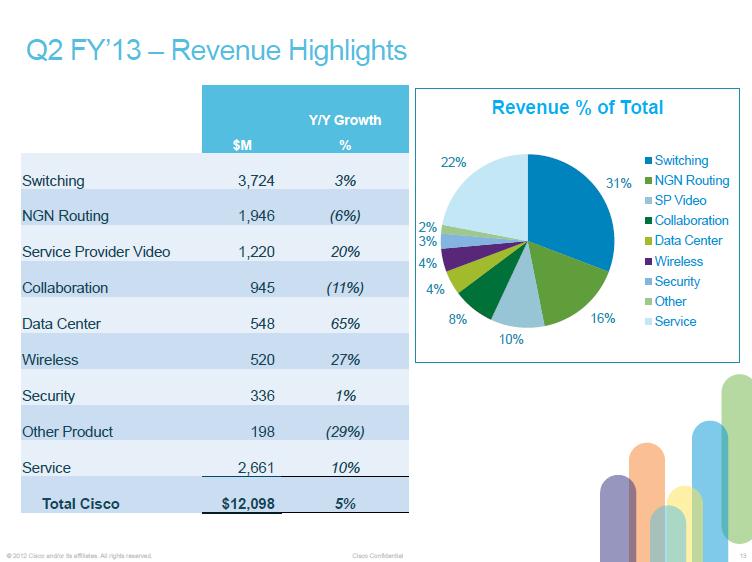Viewport: 752px width, 562px height.
Task: Select the Wireless legend color swatch
Action: (647, 262)
